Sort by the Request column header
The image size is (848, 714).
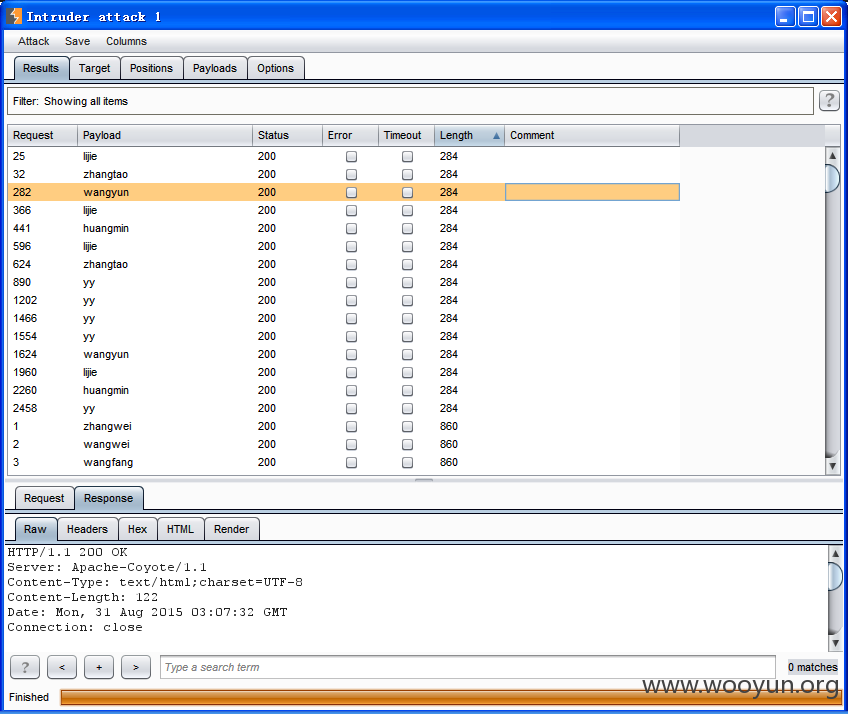[42, 135]
